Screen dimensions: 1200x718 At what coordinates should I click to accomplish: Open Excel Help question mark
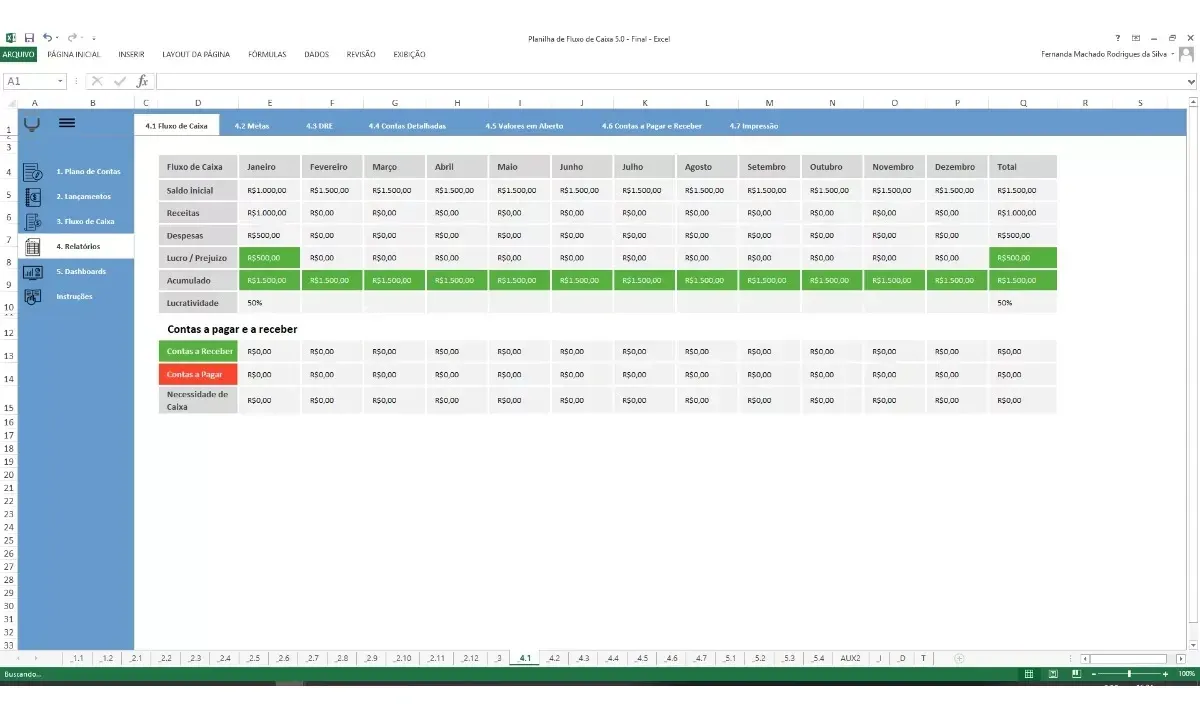coord(1118,38)
